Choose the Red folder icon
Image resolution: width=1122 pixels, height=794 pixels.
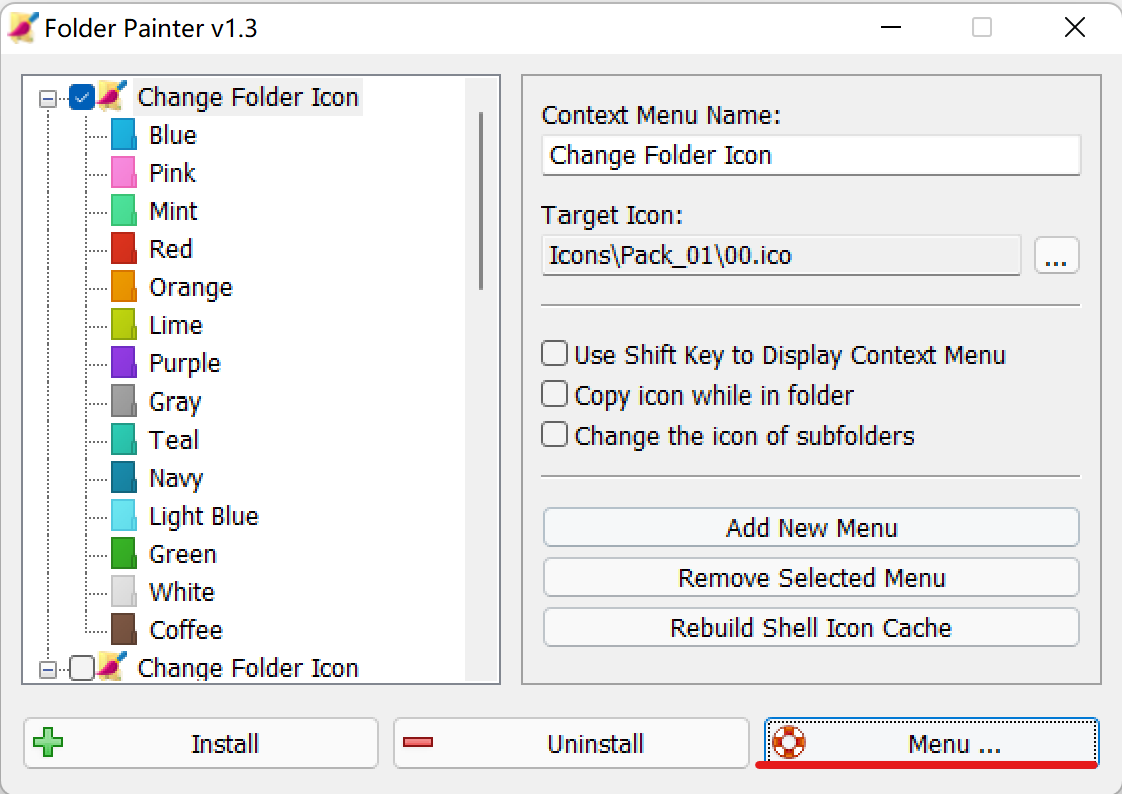tap(123, 249)
